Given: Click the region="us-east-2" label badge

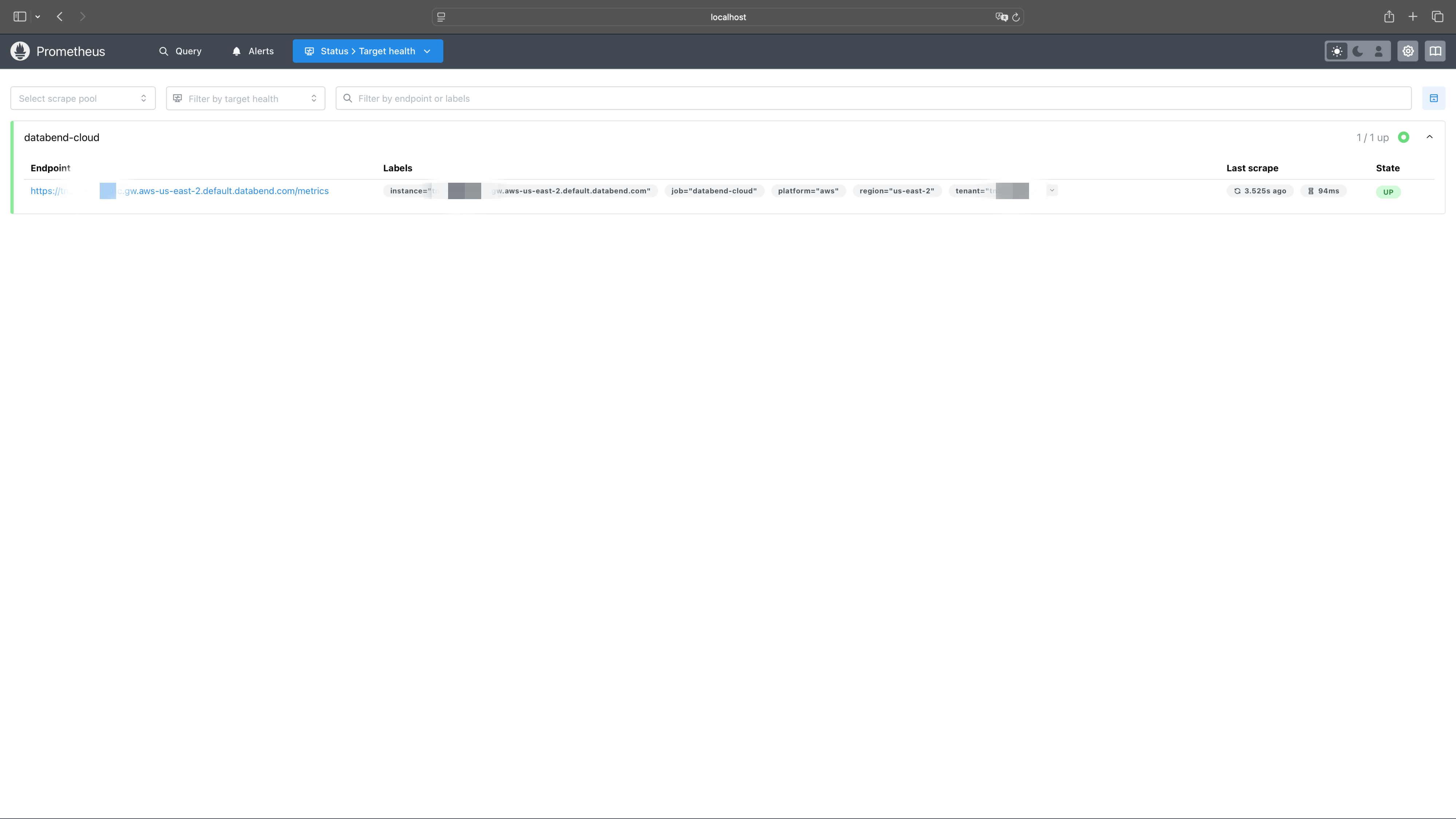Looking at the screenshot, I should tap(897, 191).
